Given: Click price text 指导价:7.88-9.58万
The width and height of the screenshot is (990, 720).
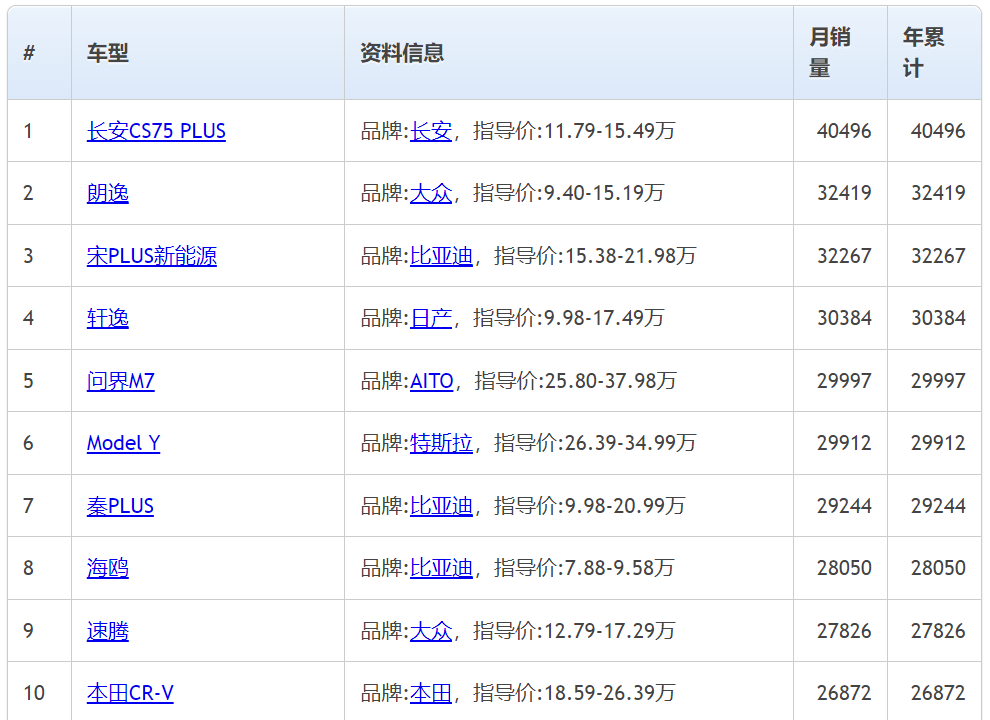Looking at the screenshot, I should pos(584,568).
